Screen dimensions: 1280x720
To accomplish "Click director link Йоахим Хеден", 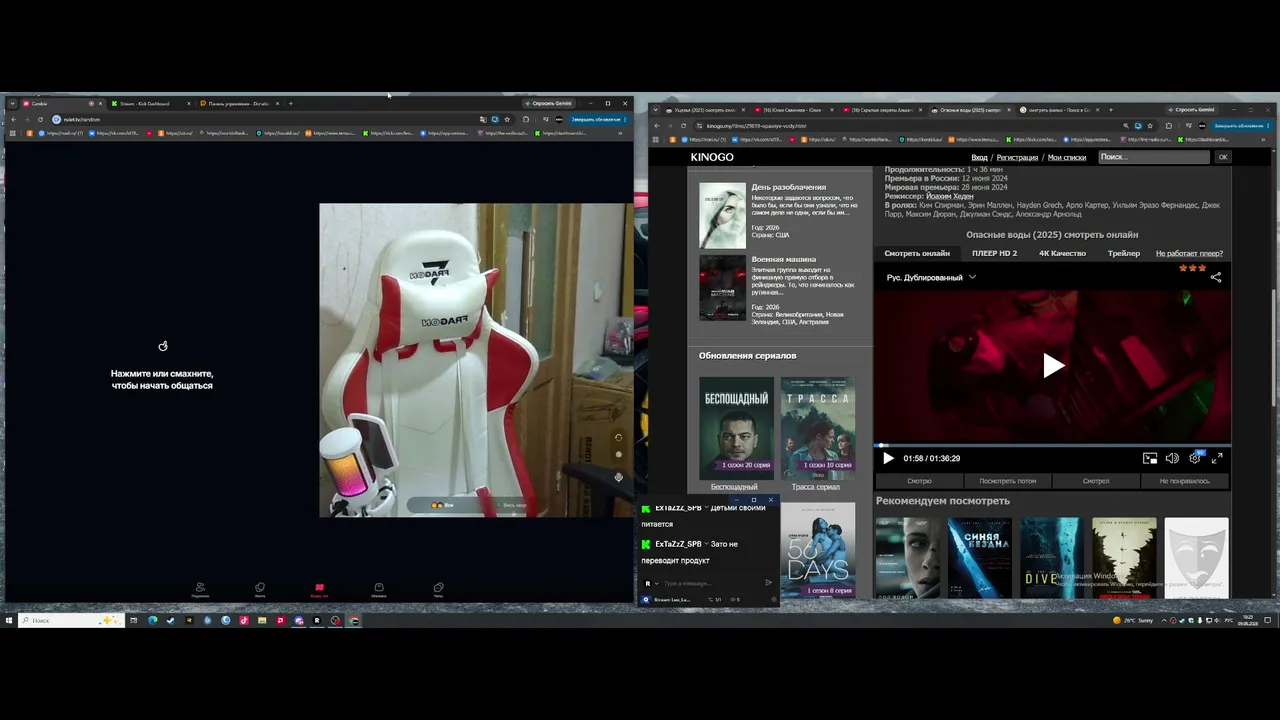I will [949, 196].
